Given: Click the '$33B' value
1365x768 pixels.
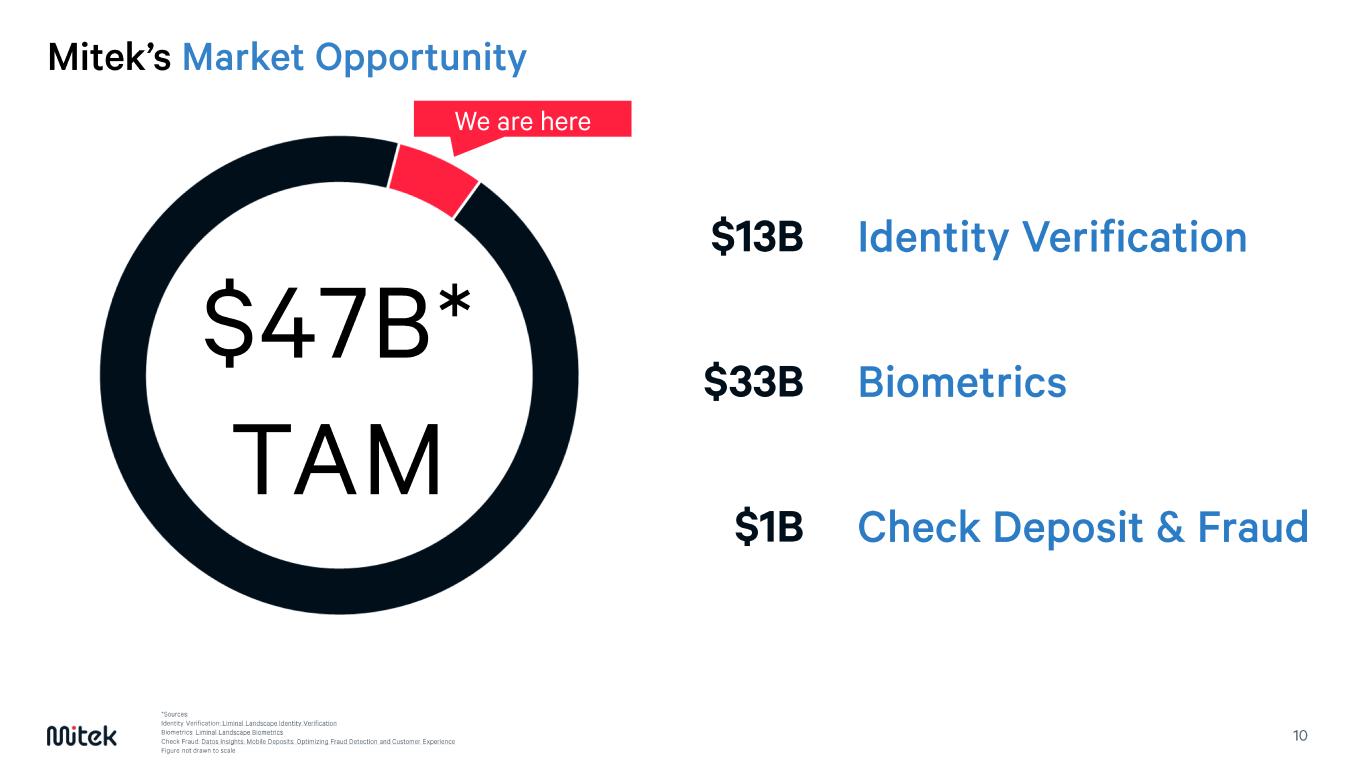Looking at the screenshot, I should pyautogui.click(x=753, y=382).
